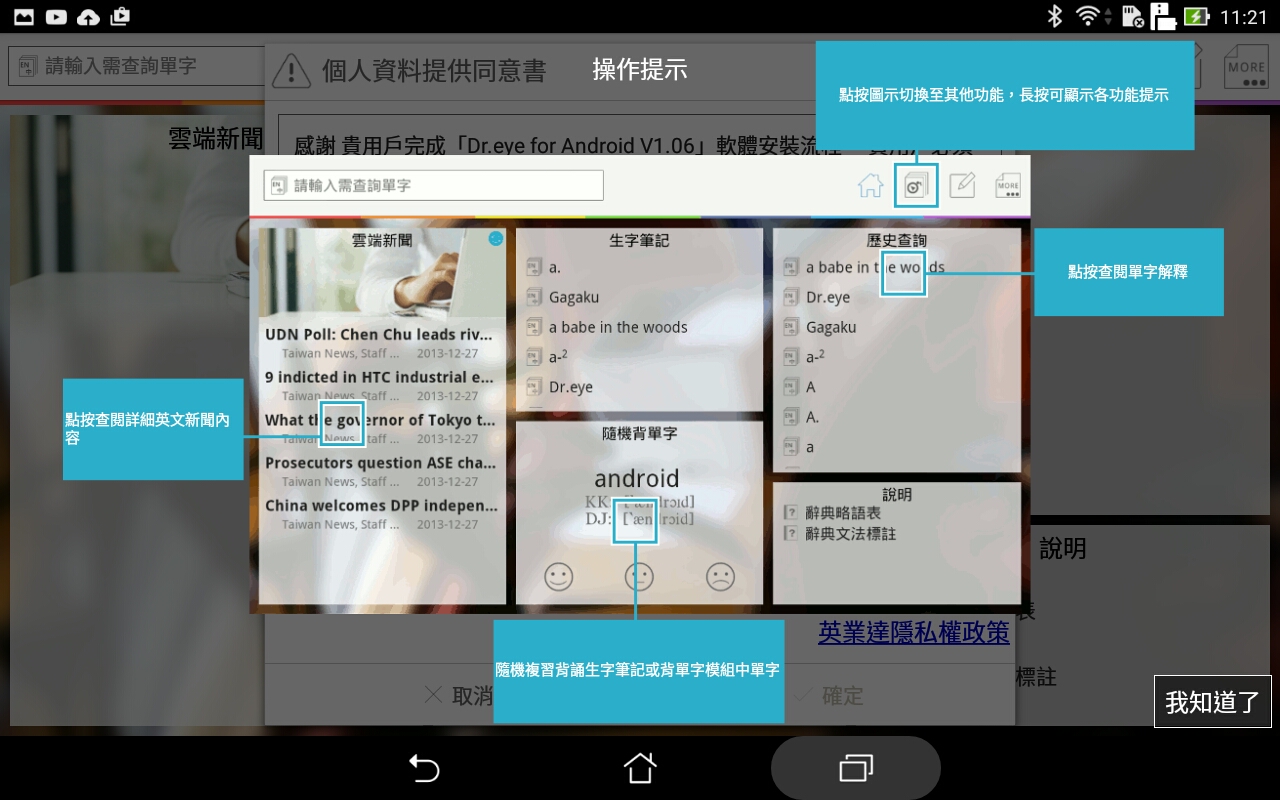Tap the pencil note icon in the tutorial toolbar
Screen dimensions: 1280x800
pos(962,185)
